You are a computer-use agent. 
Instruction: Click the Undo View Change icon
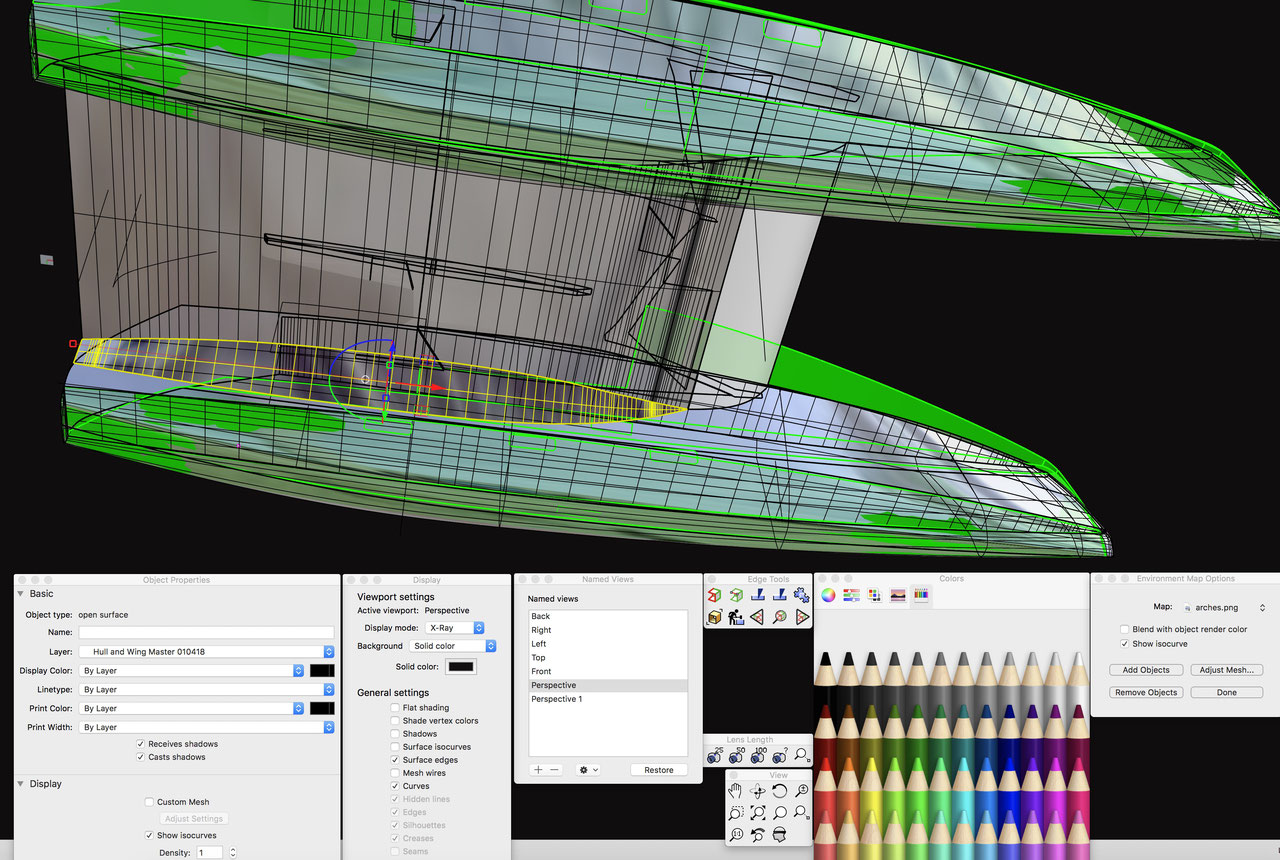(758, 834)
